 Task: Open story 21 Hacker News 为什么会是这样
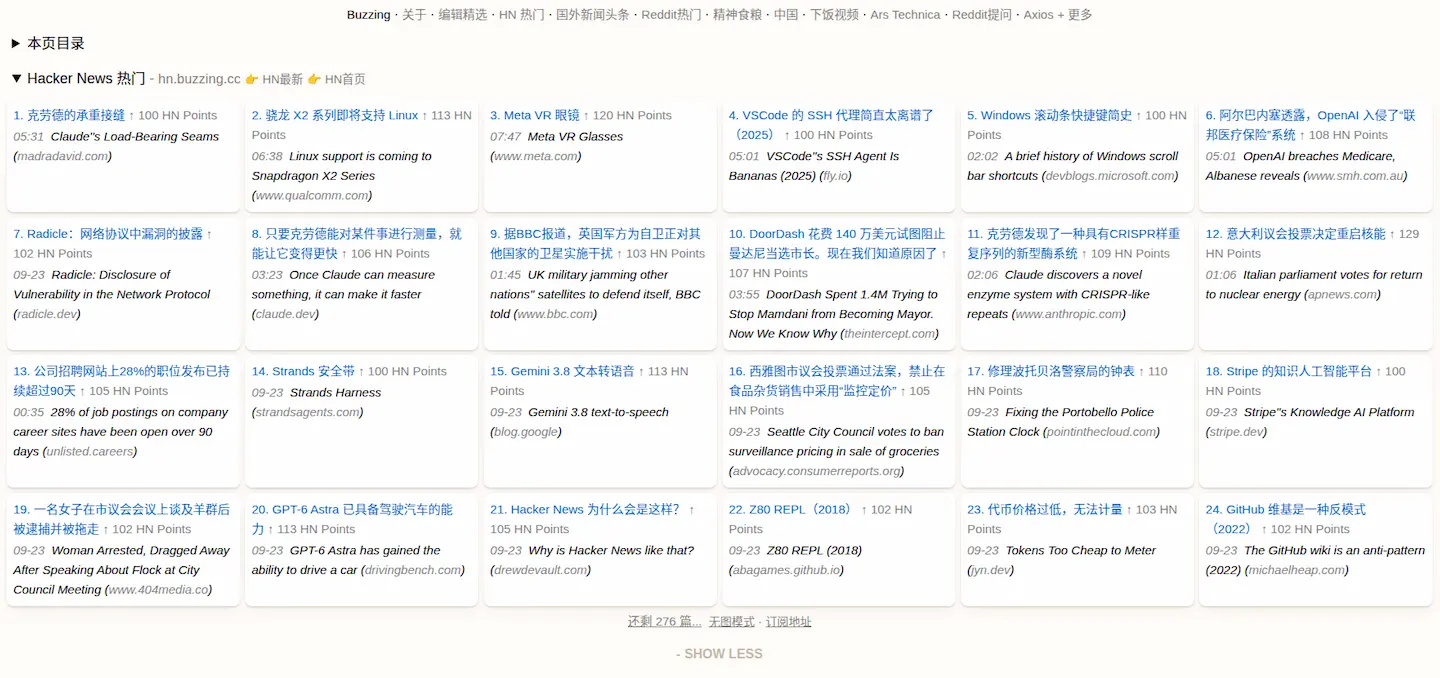coord(585,510)
